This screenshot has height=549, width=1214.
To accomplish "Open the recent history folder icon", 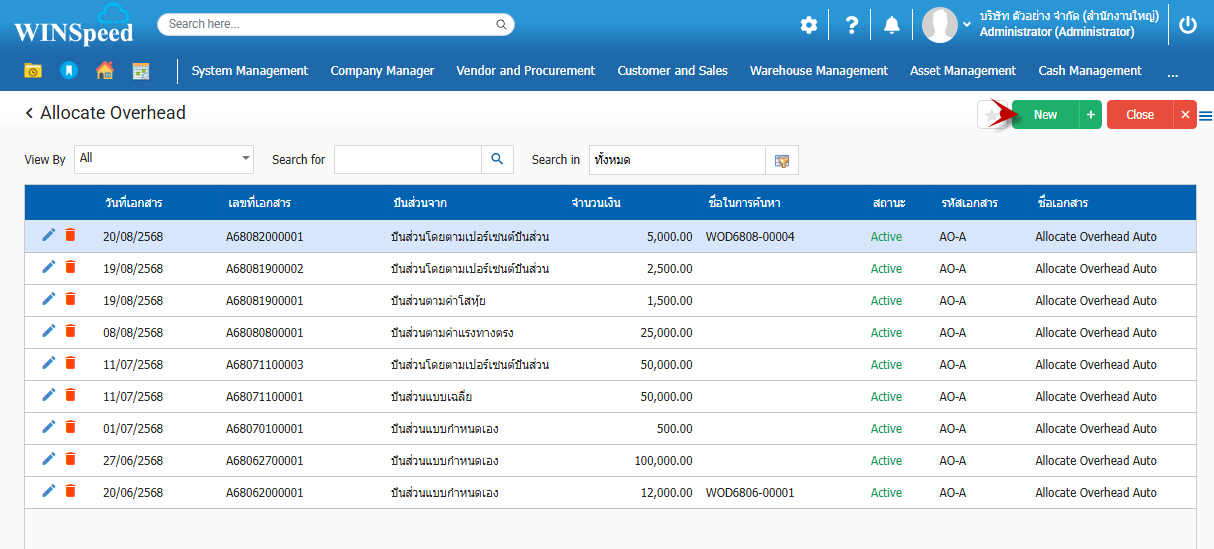I will point(33,71).
